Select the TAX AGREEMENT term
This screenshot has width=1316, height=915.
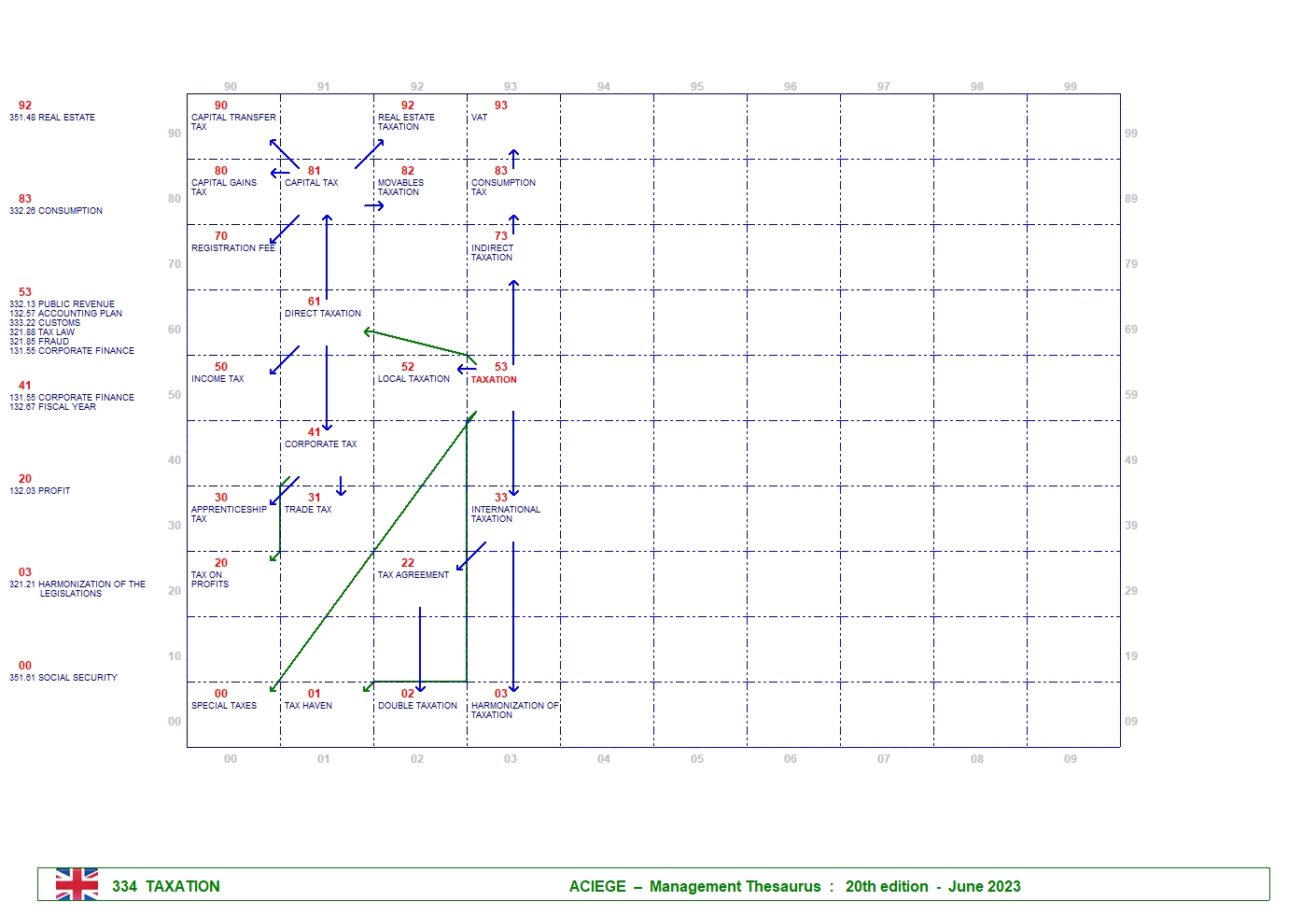pos(413,575)
